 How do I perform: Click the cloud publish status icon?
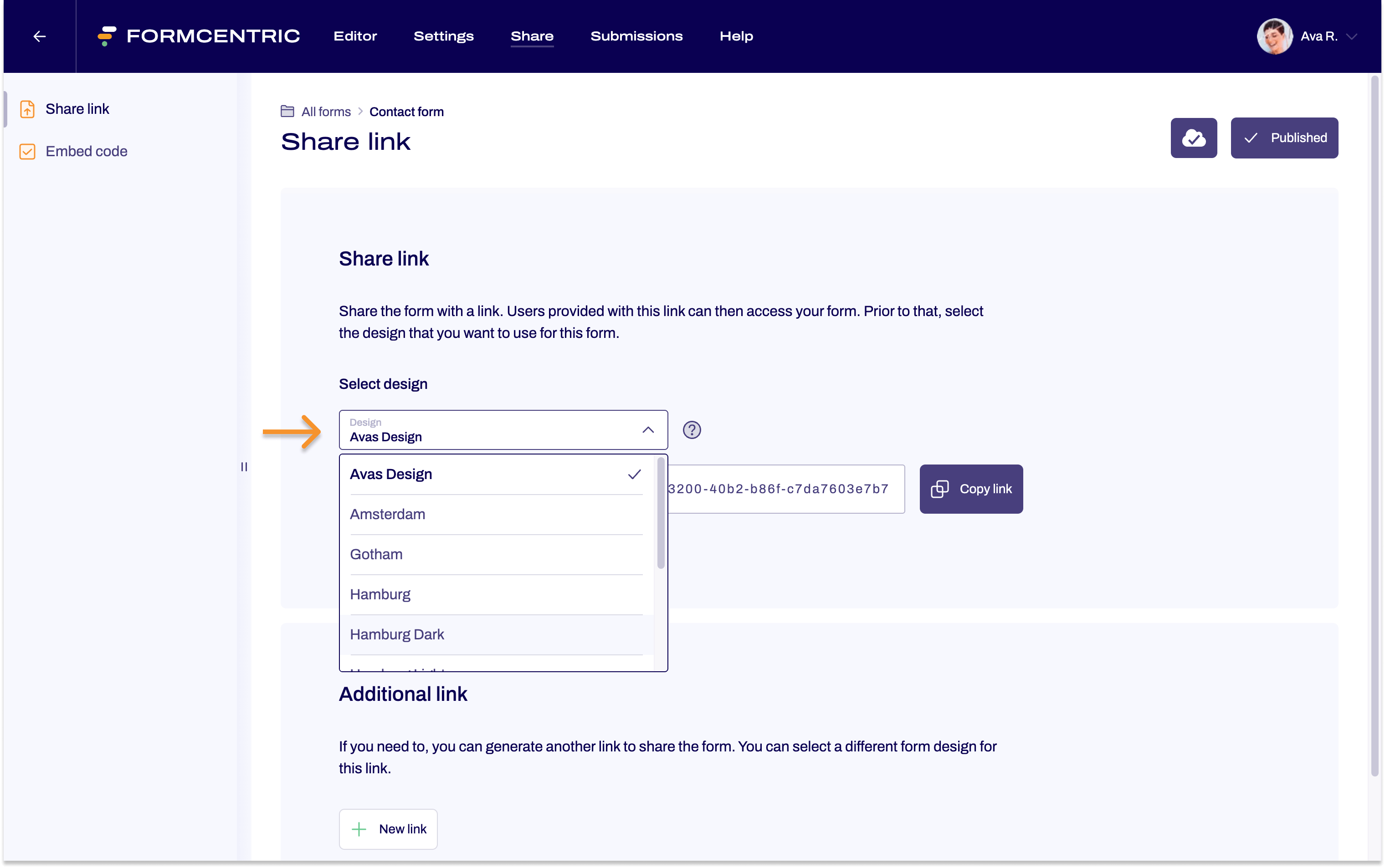click(1193, 138)
